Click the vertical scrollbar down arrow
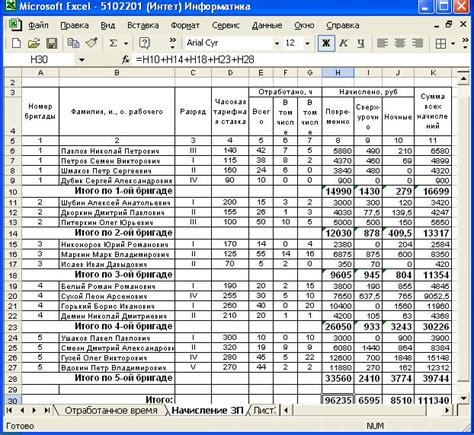The image size is (474, 435). pyautogui.click(x=463, y=398)
